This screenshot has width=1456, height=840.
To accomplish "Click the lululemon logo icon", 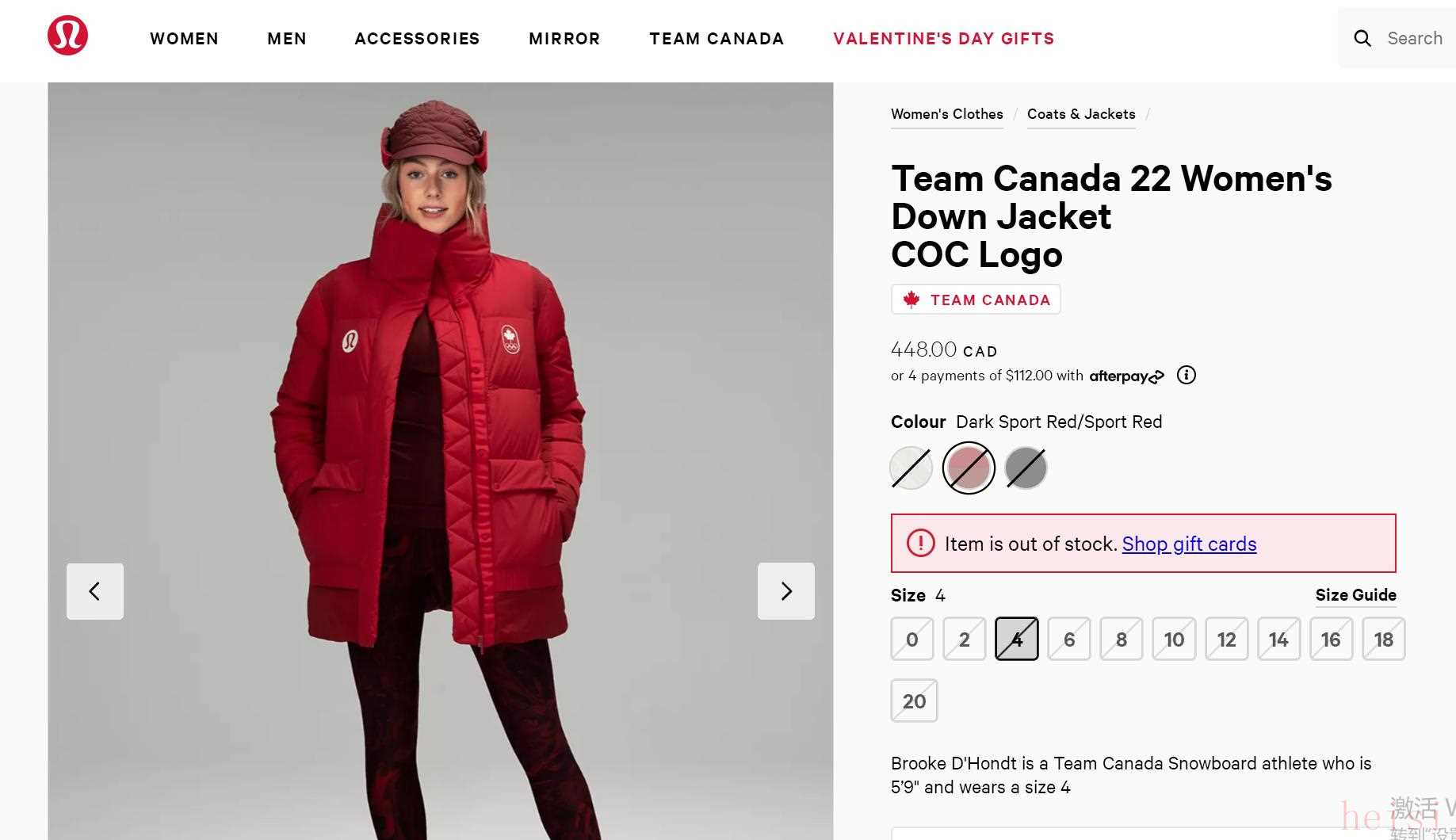I will click(x=67, y=36).
